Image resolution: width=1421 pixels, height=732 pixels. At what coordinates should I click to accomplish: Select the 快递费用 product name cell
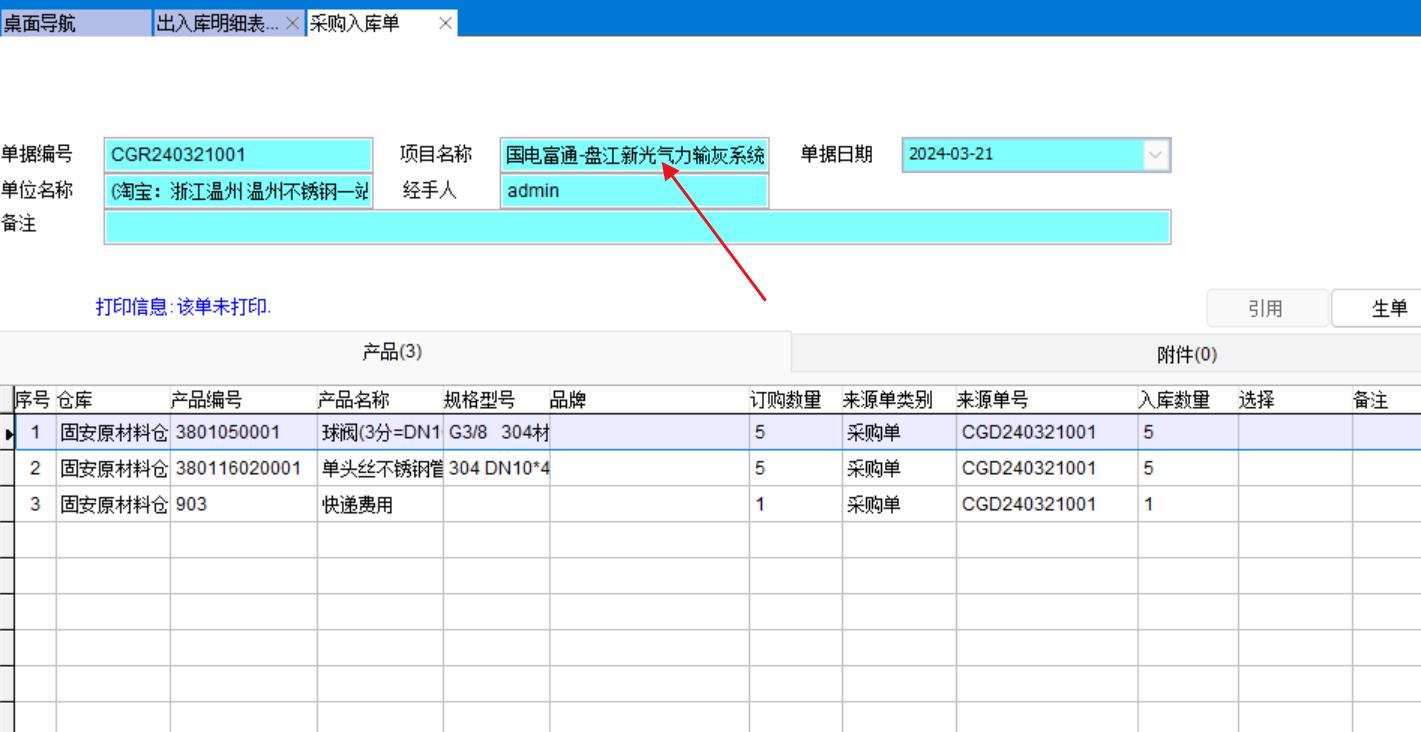[379, 505]
